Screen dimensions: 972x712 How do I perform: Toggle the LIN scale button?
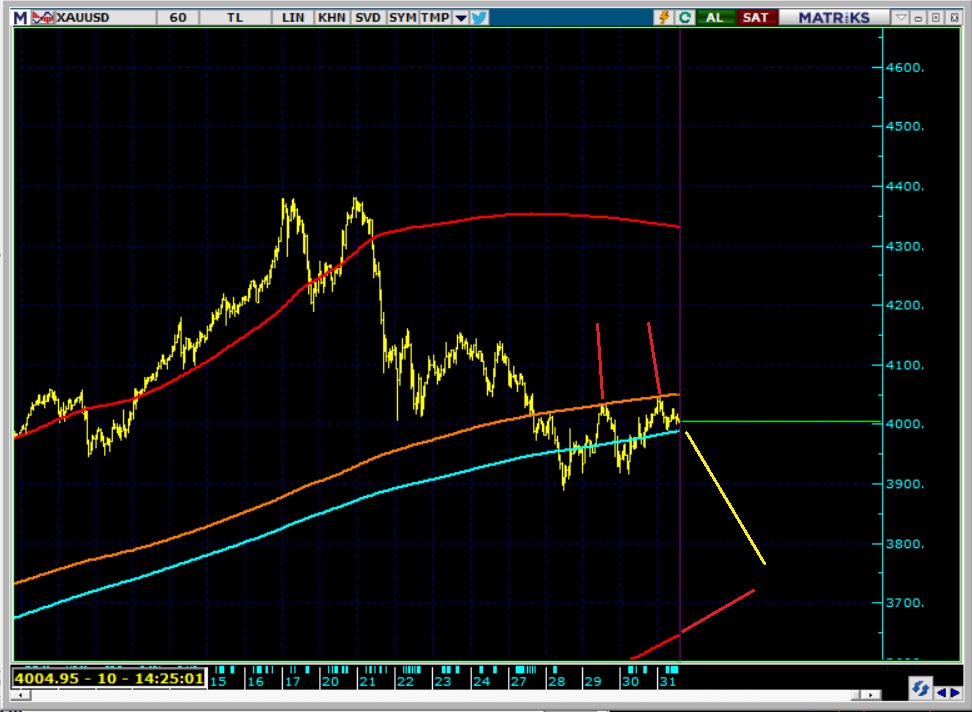tap(293, 17)
